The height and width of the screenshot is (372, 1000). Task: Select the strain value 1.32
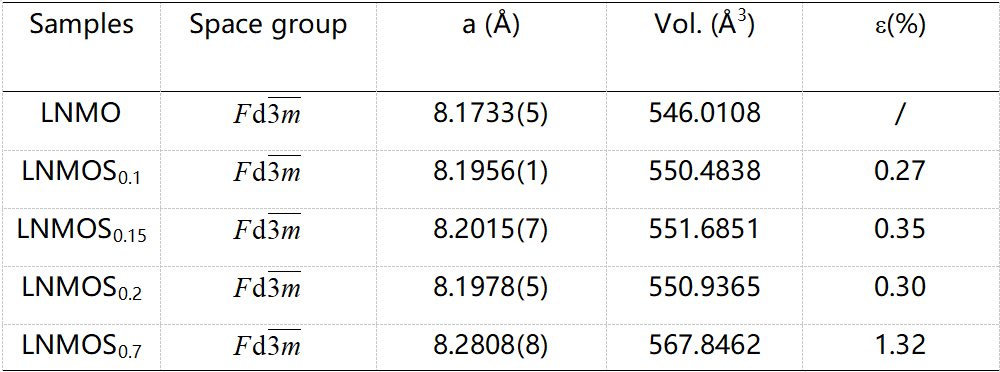coord(900,346)
